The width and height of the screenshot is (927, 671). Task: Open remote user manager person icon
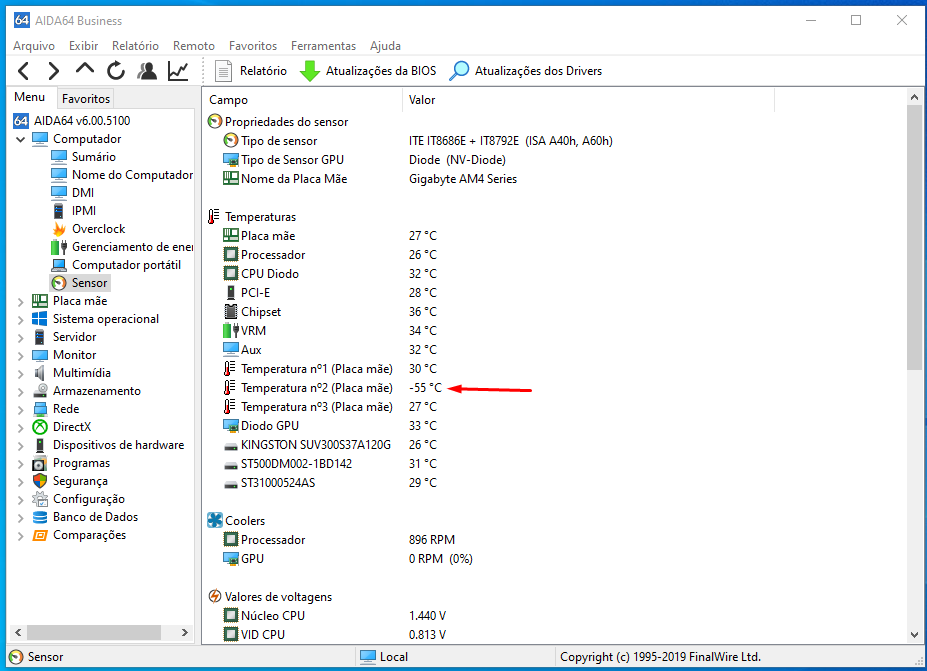tap(147, 71)
